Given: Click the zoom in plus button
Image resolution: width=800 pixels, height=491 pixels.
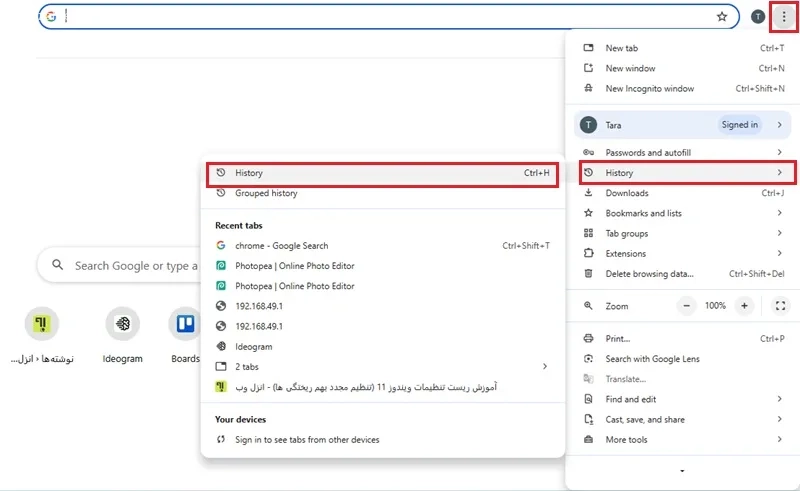Looking at the screenshot, I should [744, 306].
